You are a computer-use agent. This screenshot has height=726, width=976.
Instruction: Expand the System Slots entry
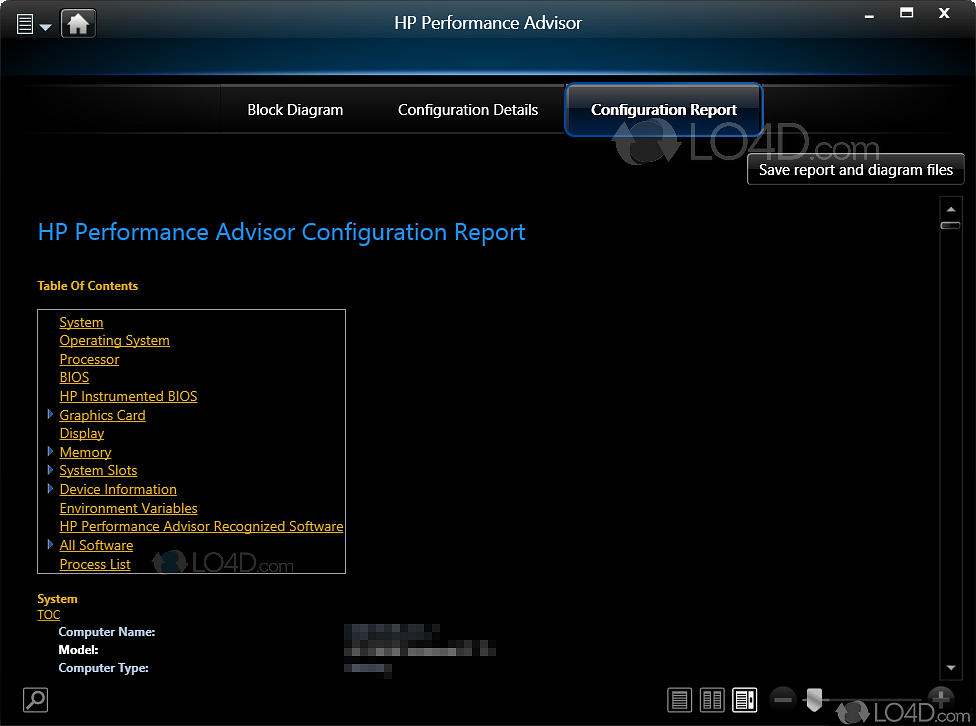49,470
